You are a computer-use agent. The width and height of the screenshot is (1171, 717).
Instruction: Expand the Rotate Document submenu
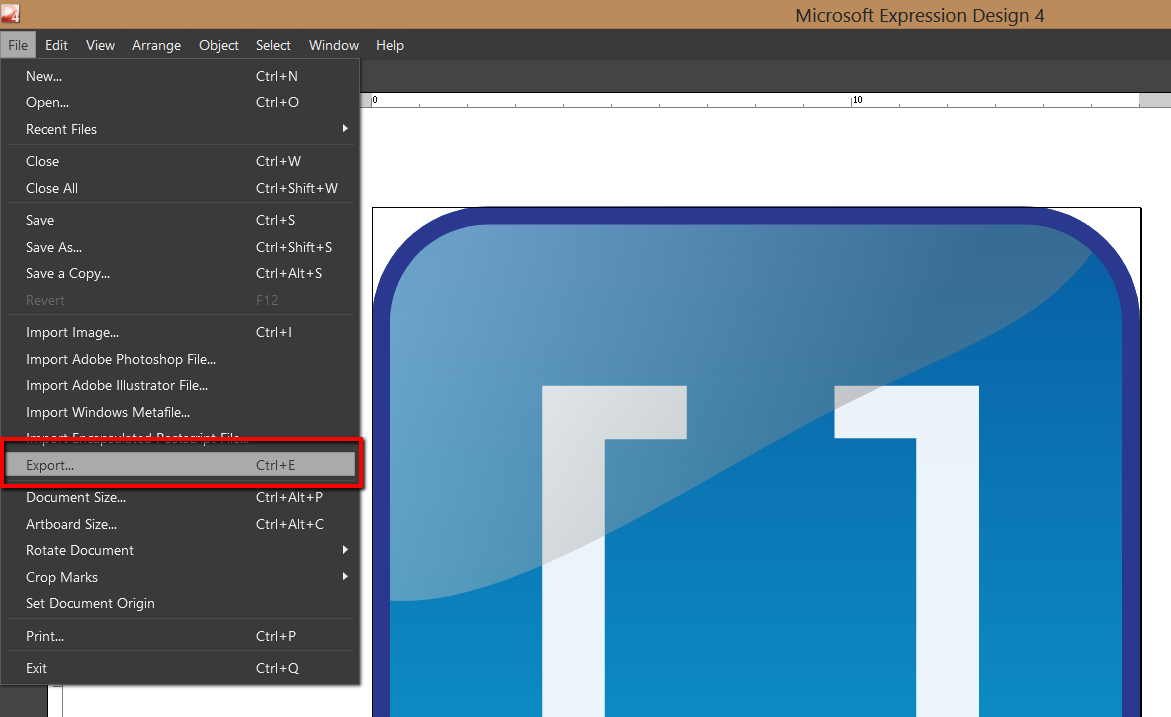tap(180, 550)
